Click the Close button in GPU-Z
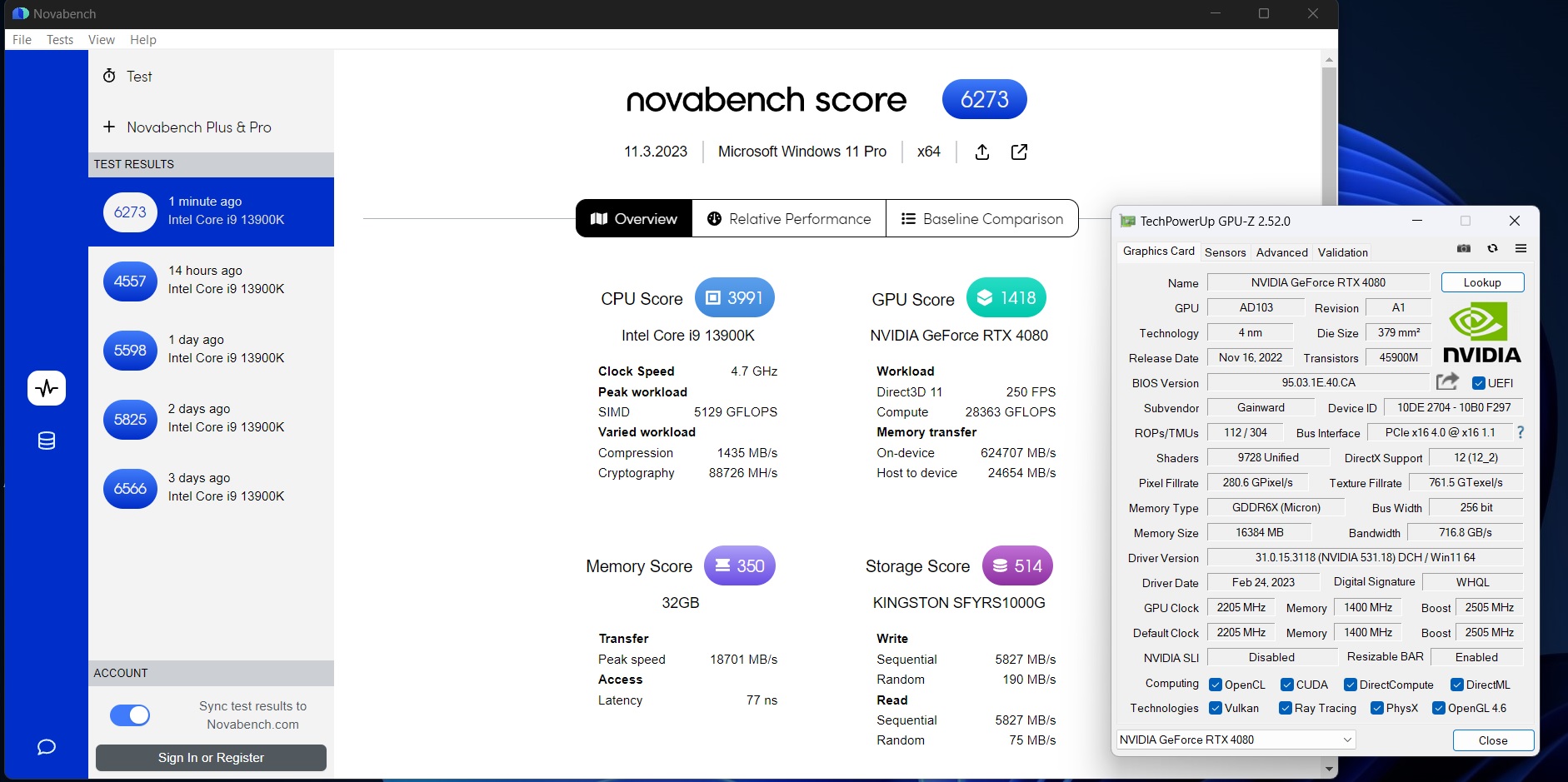 (x=1493, y=740)
